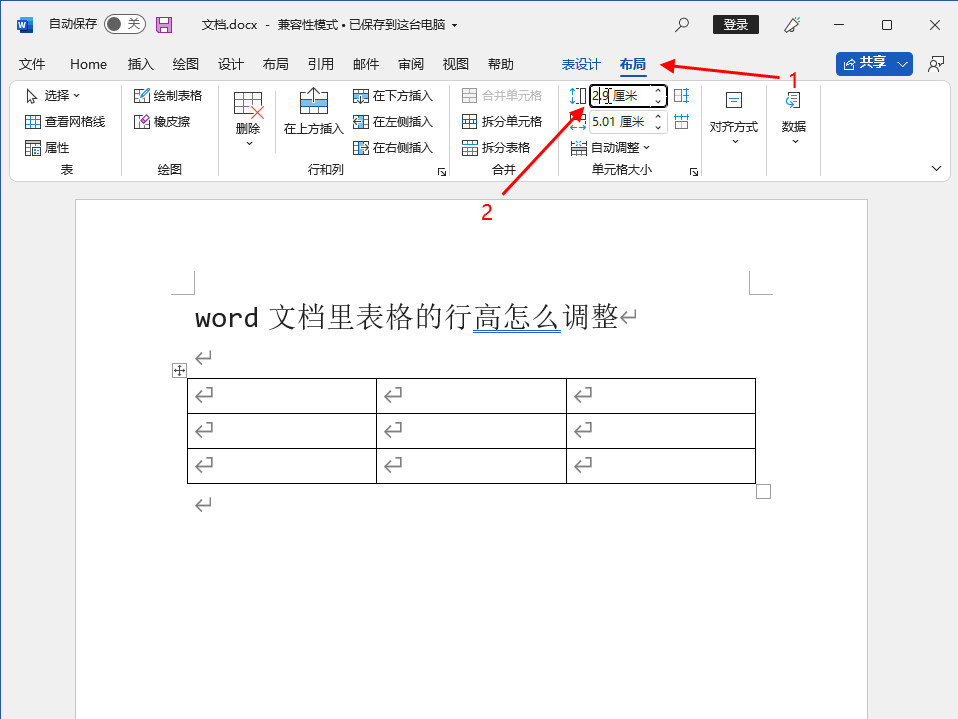Screen dimensions: 958x719
Task: Click the table resize handle square
Action: click(763, 491)
